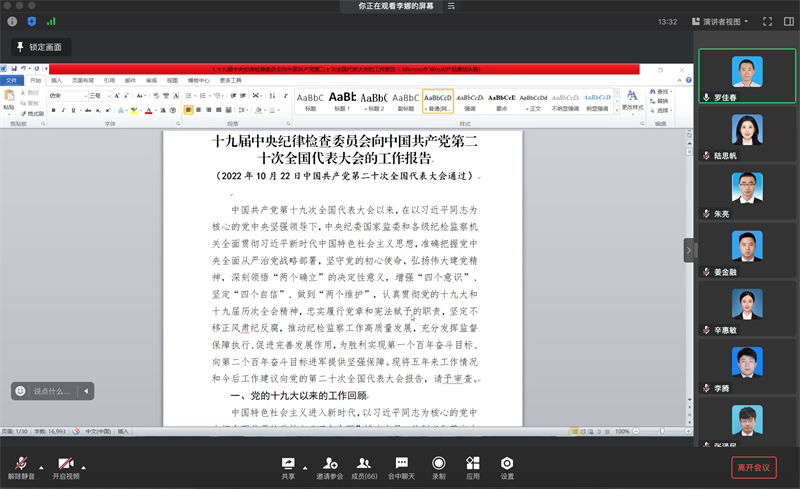The height and width of the screenshot is (489, 800).
Task: Select participant 姜金融's video tile
Action: click(747, 251)
